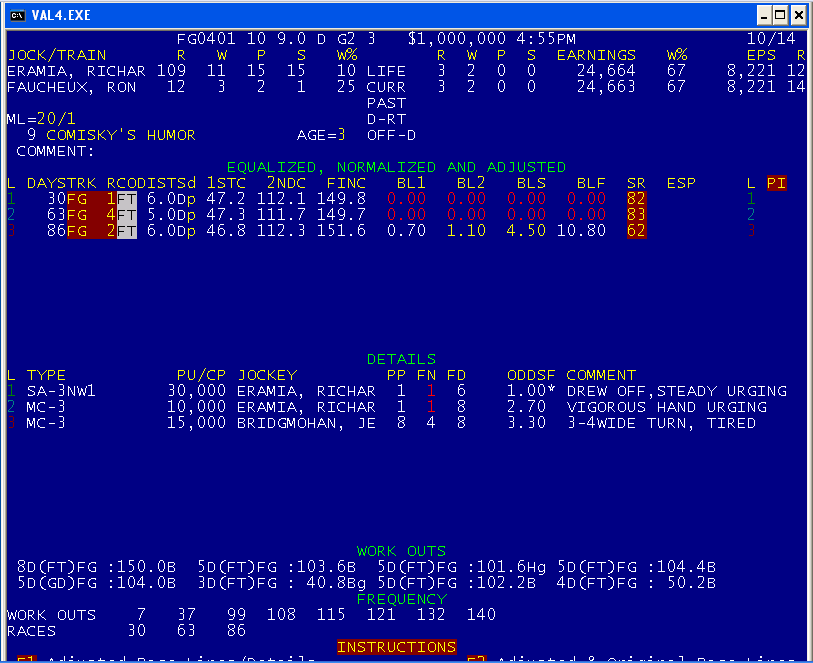Select comment 3-4WIDE TURN, TIRED

pyautogui.click(x=662, y=424)
